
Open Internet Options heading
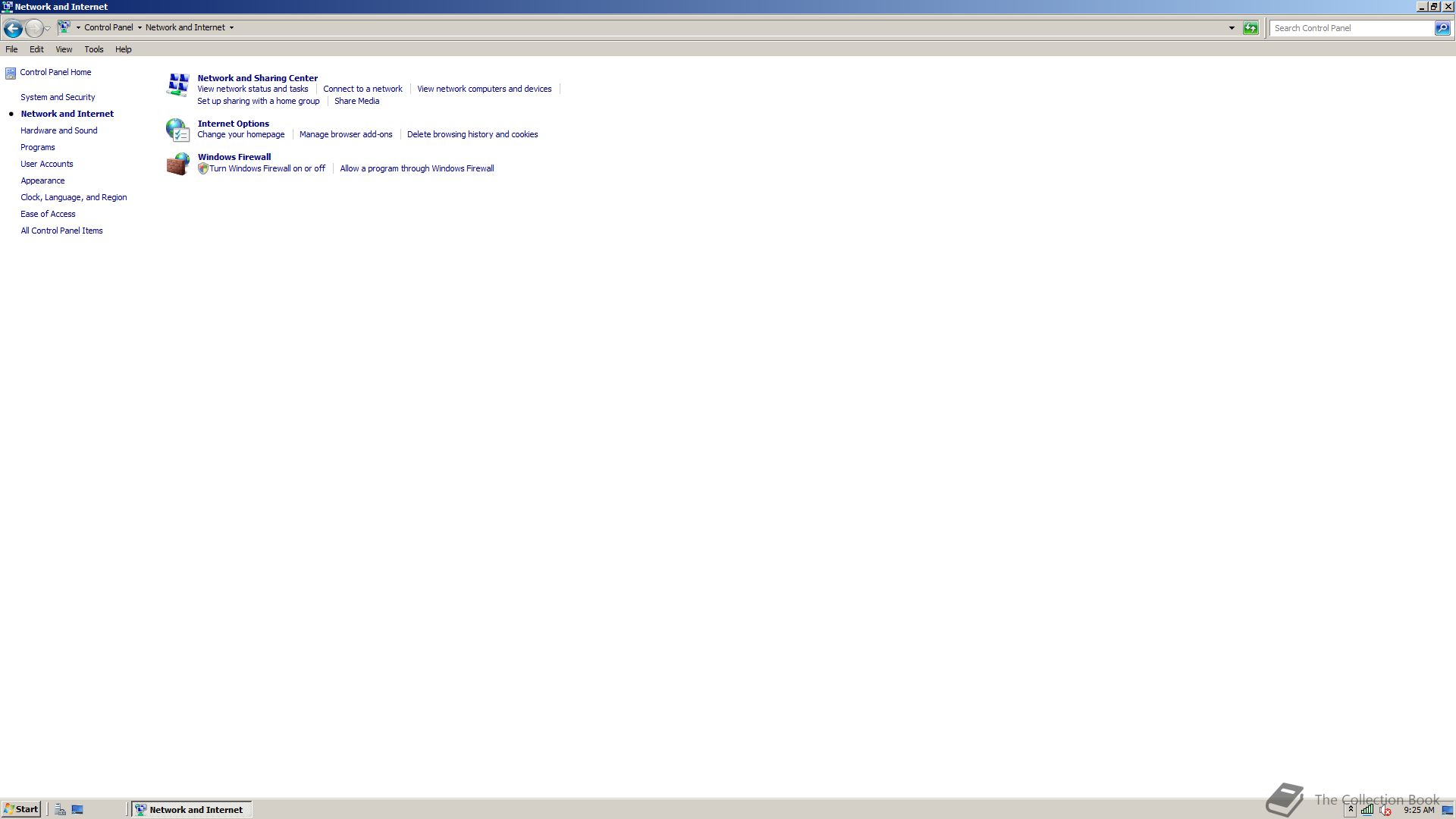click(x=234, y=124)
